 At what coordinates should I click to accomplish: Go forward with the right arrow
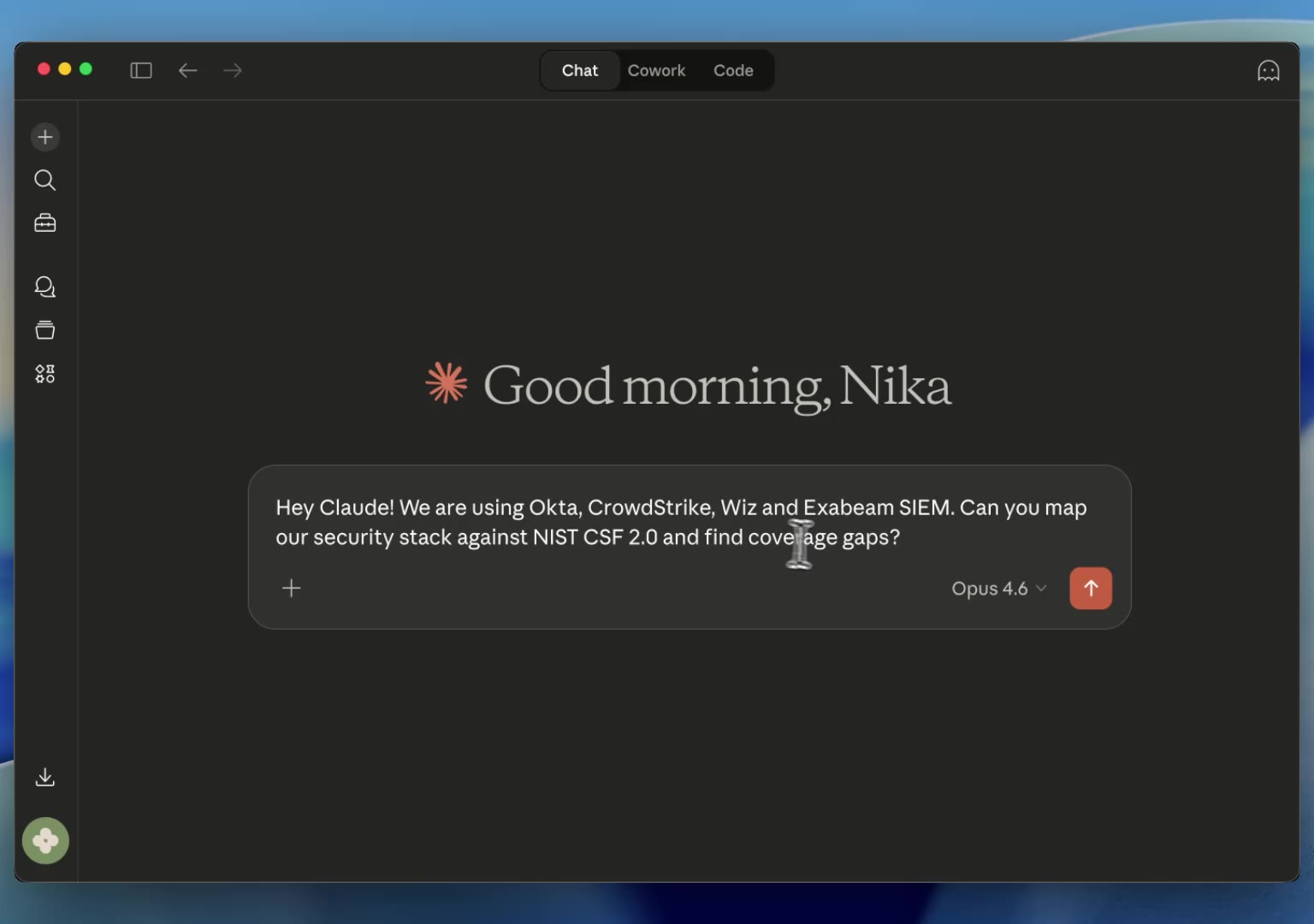point(233,70)
